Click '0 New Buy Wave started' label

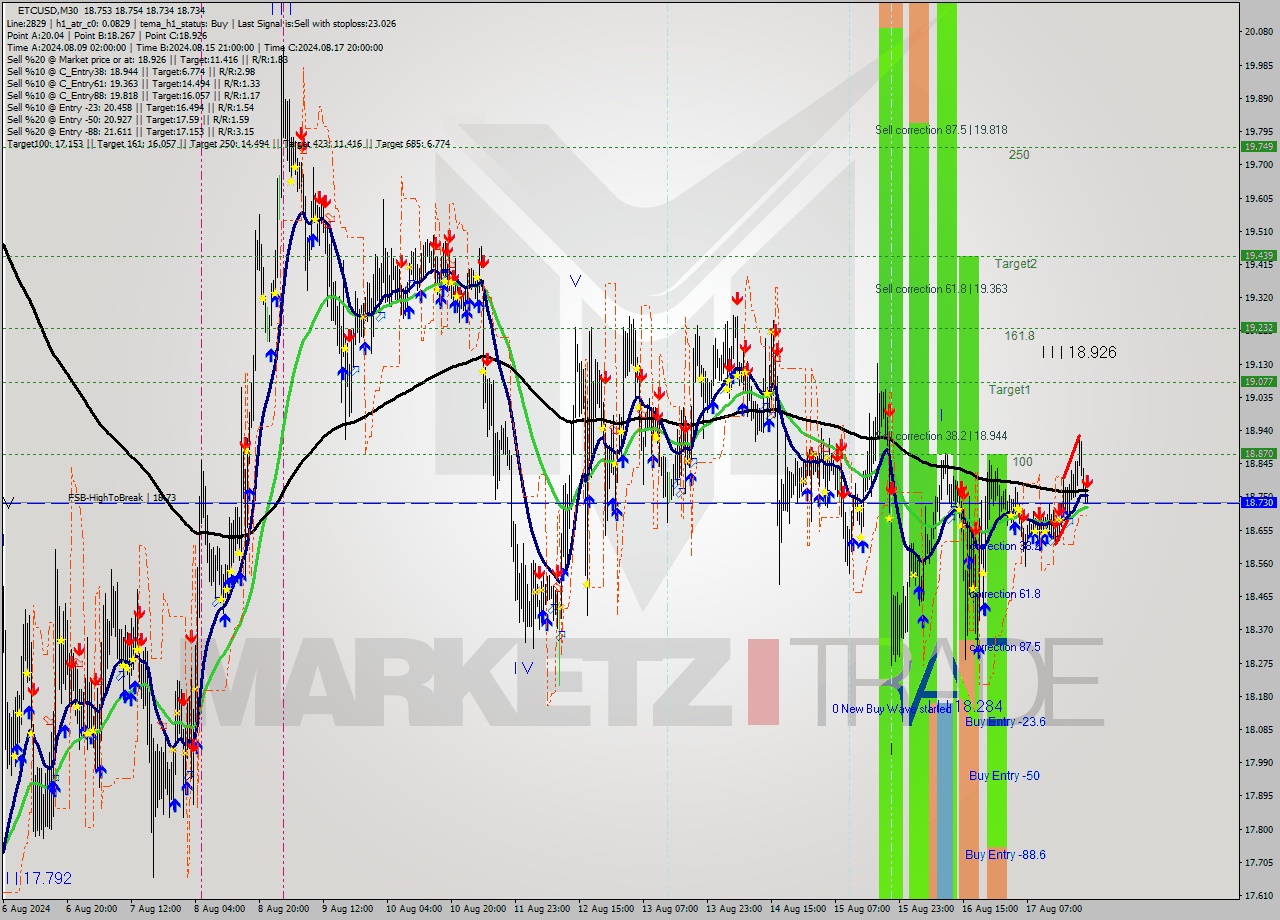pyautogui.click(x=892, y=709)
